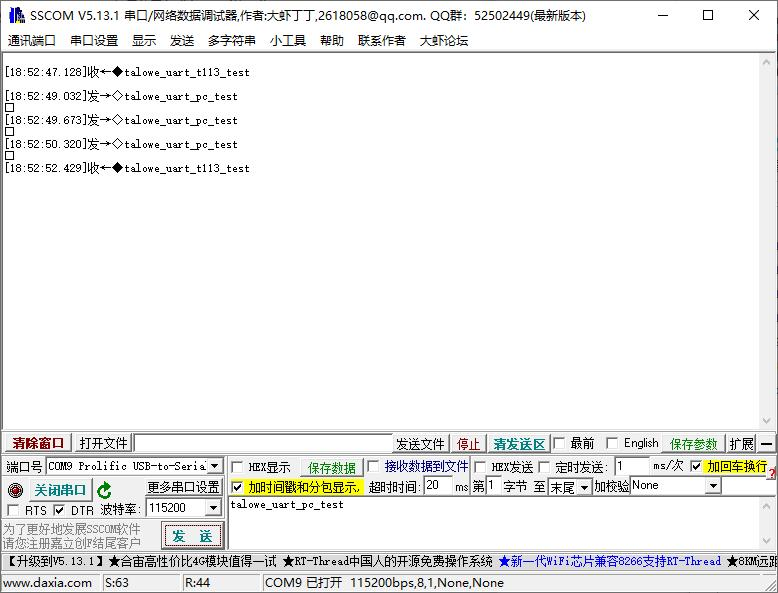Screen dimensions: 778x593
Task: Open the 发送 menu
Action: click(182, 40)
